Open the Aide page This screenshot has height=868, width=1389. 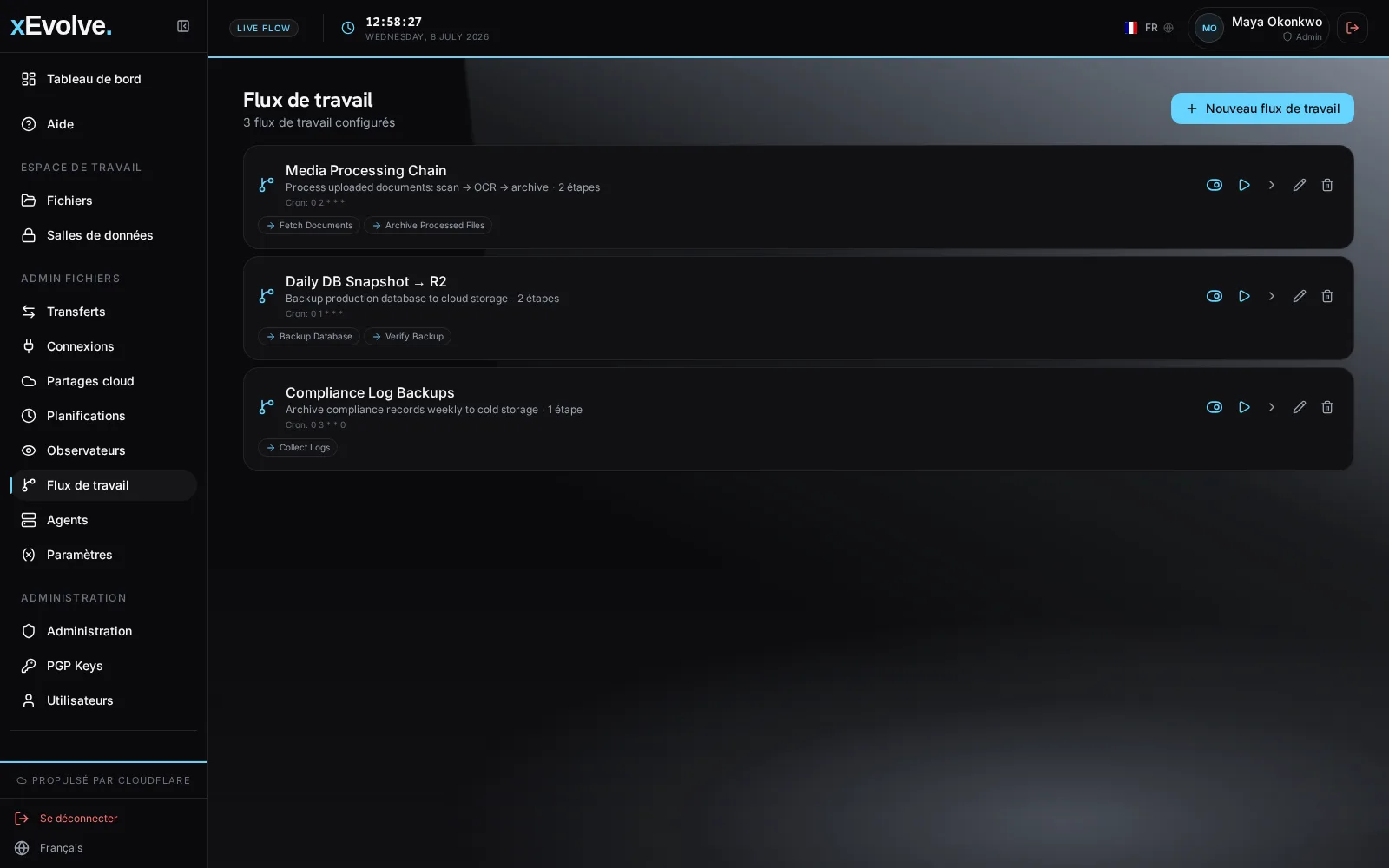pyautogui.click(x=103, y=124)
